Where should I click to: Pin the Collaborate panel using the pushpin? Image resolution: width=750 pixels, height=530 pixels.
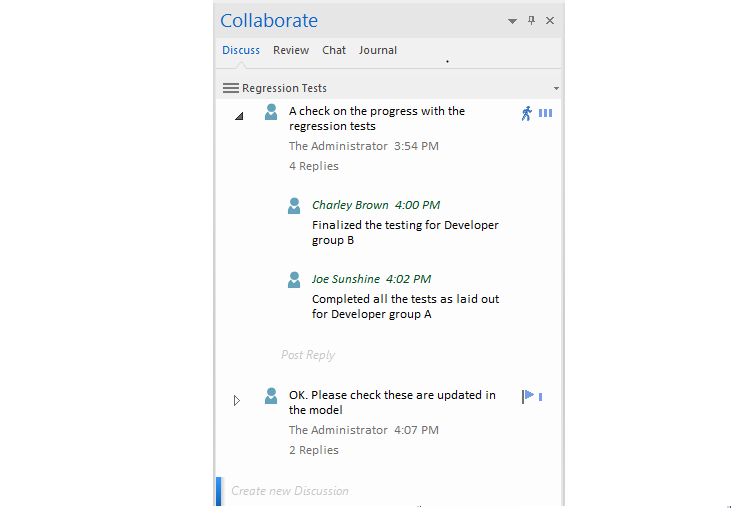tap(532, 21)
